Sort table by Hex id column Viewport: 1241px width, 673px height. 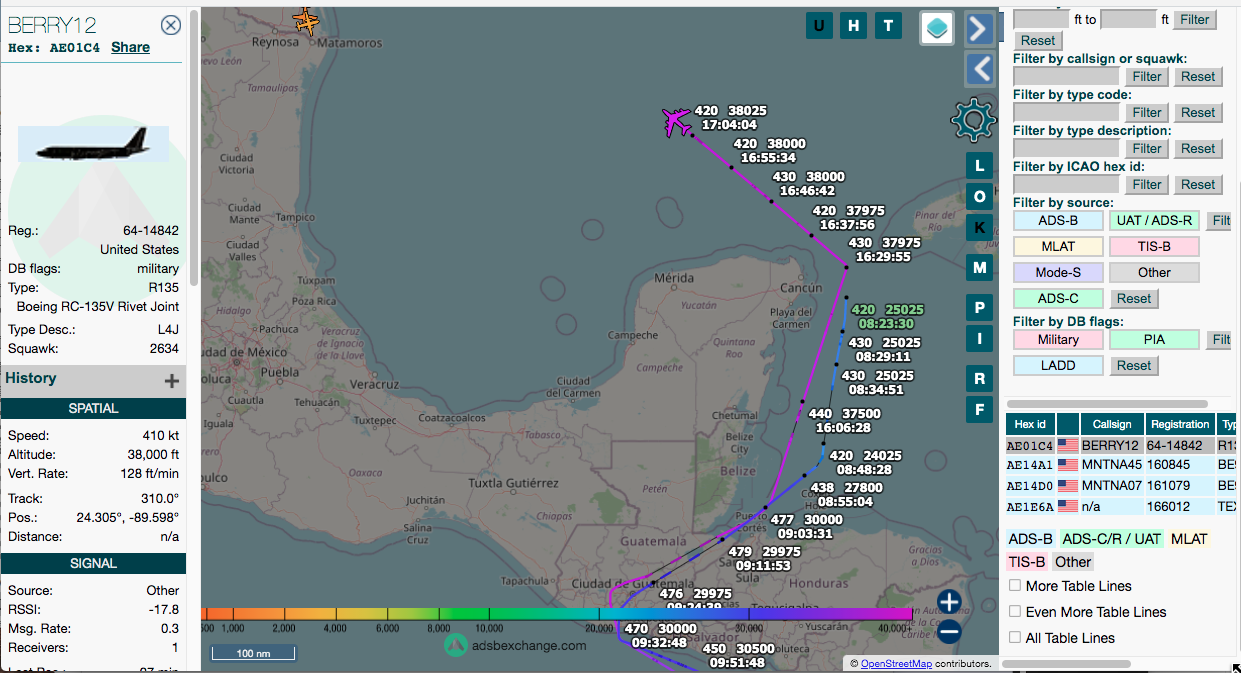point(1030,424)
